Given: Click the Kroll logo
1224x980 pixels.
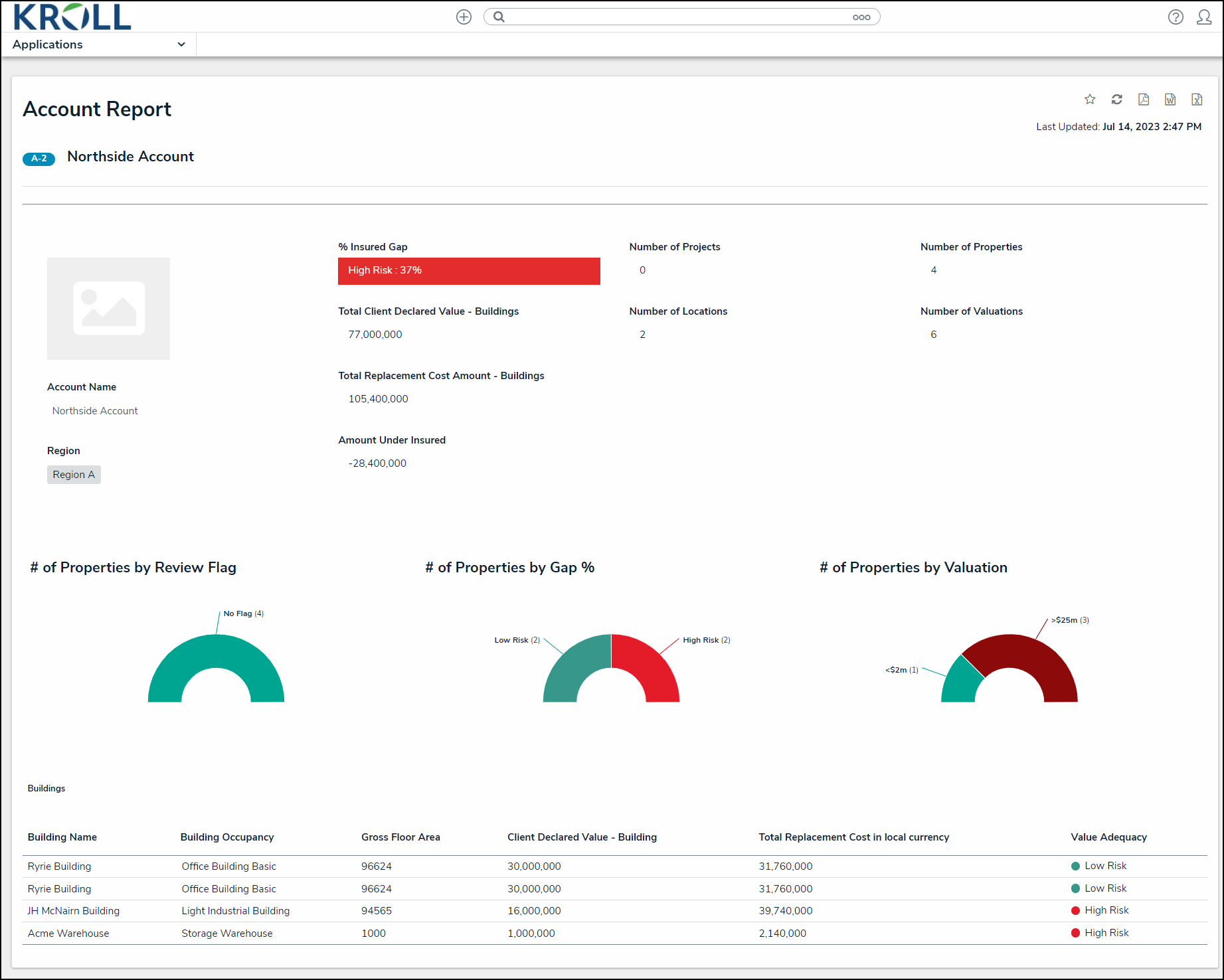Looking at the screenshot, I should [72, 17].
